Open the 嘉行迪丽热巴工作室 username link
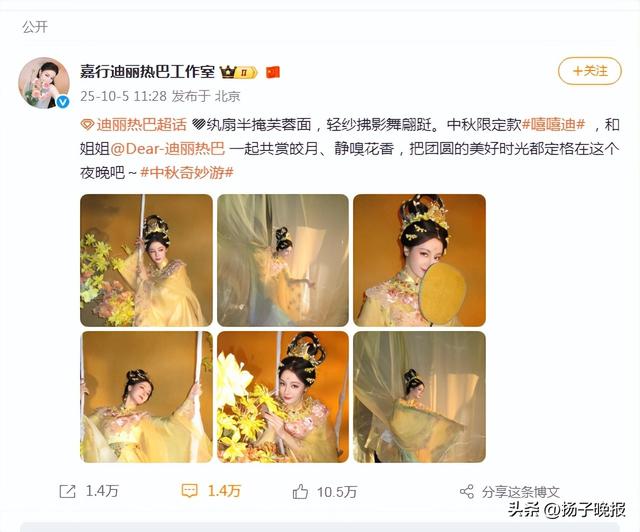 [x=147, y=72]
